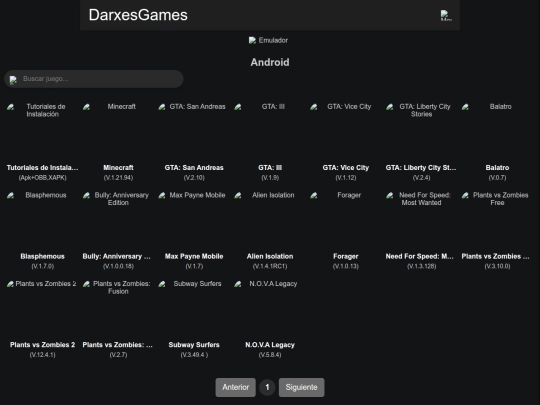The width and height of the screenshot is (540, 405).
Task: Click Subway Surfers version (V.3.49.4)
Action: click(194, 355)
